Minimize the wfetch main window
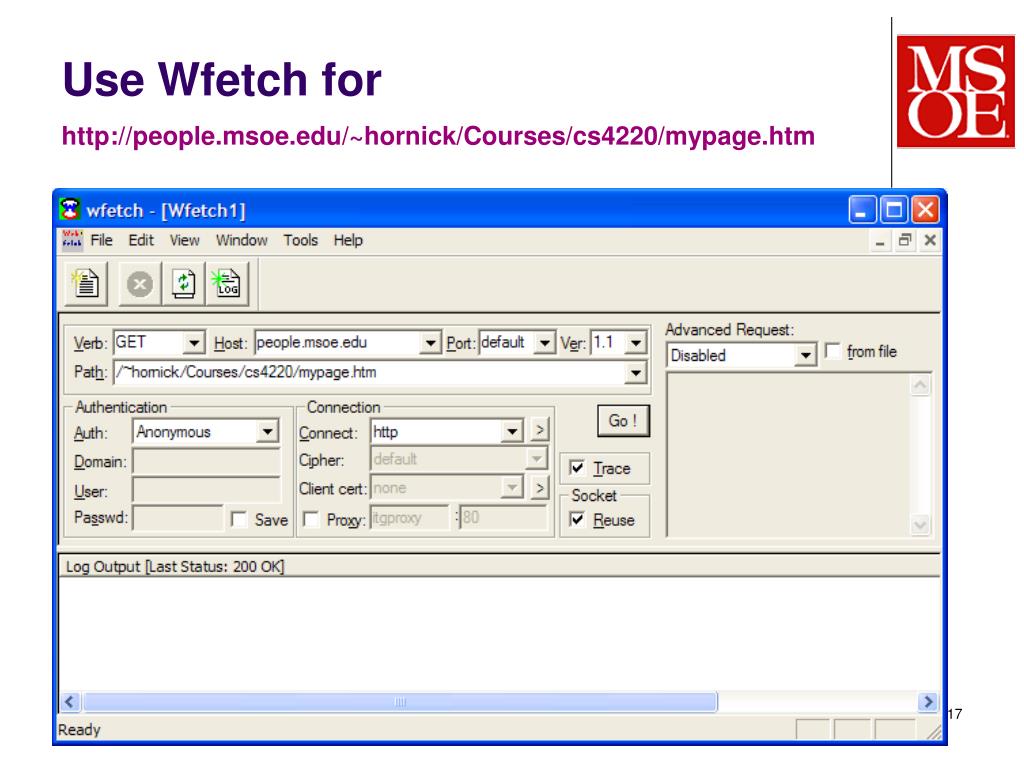 (861, 210)
